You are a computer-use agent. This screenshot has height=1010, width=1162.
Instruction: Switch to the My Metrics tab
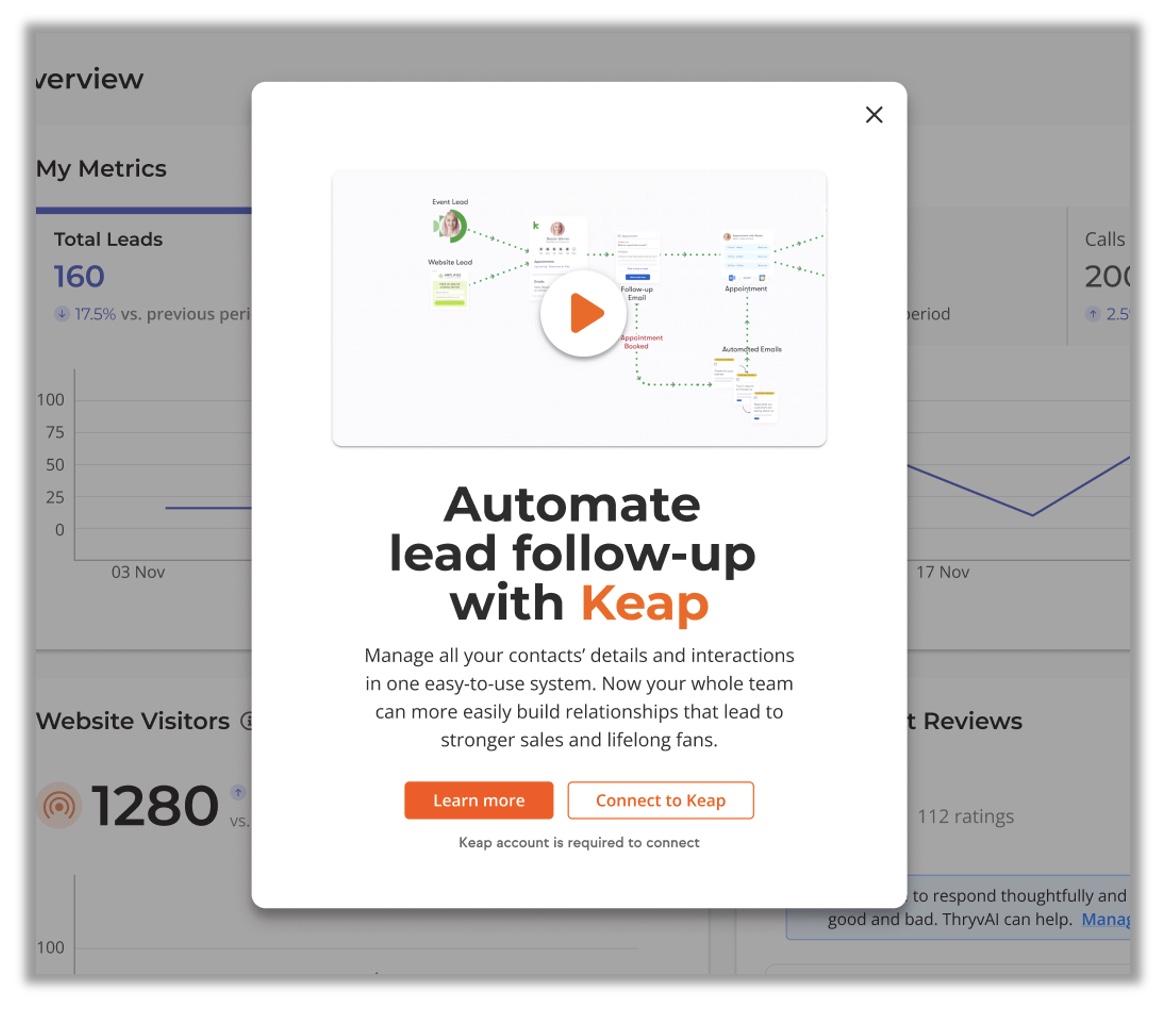click(101, 169)
